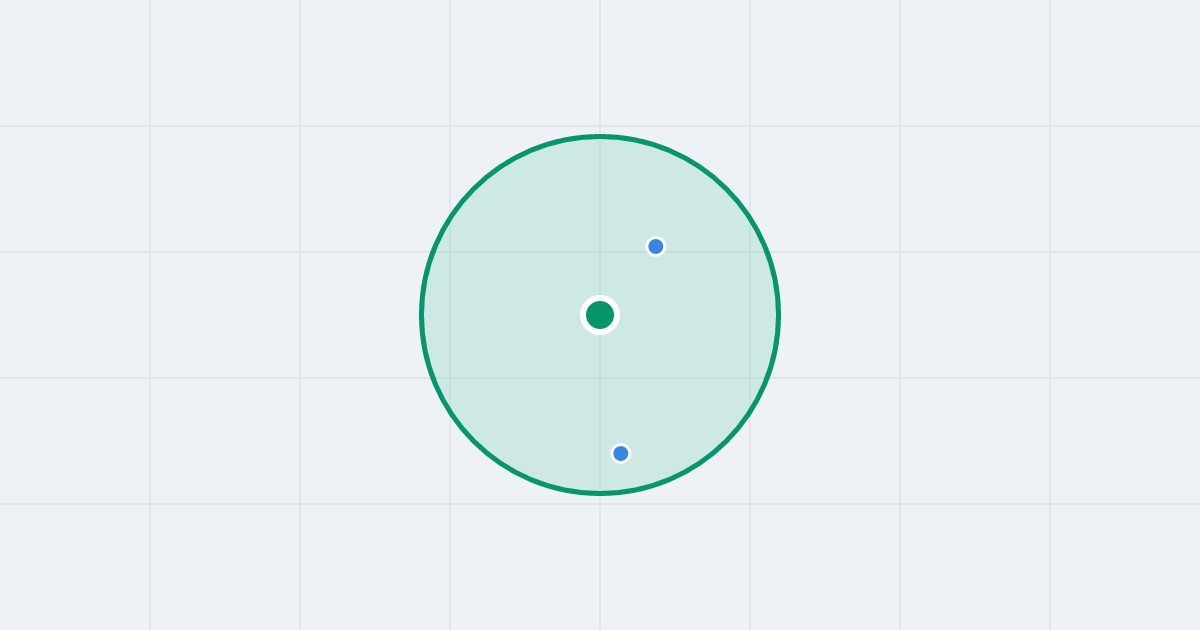Click the leftmost point of the green outline
Screen dimensions: 1200x630
click(422, 315)
